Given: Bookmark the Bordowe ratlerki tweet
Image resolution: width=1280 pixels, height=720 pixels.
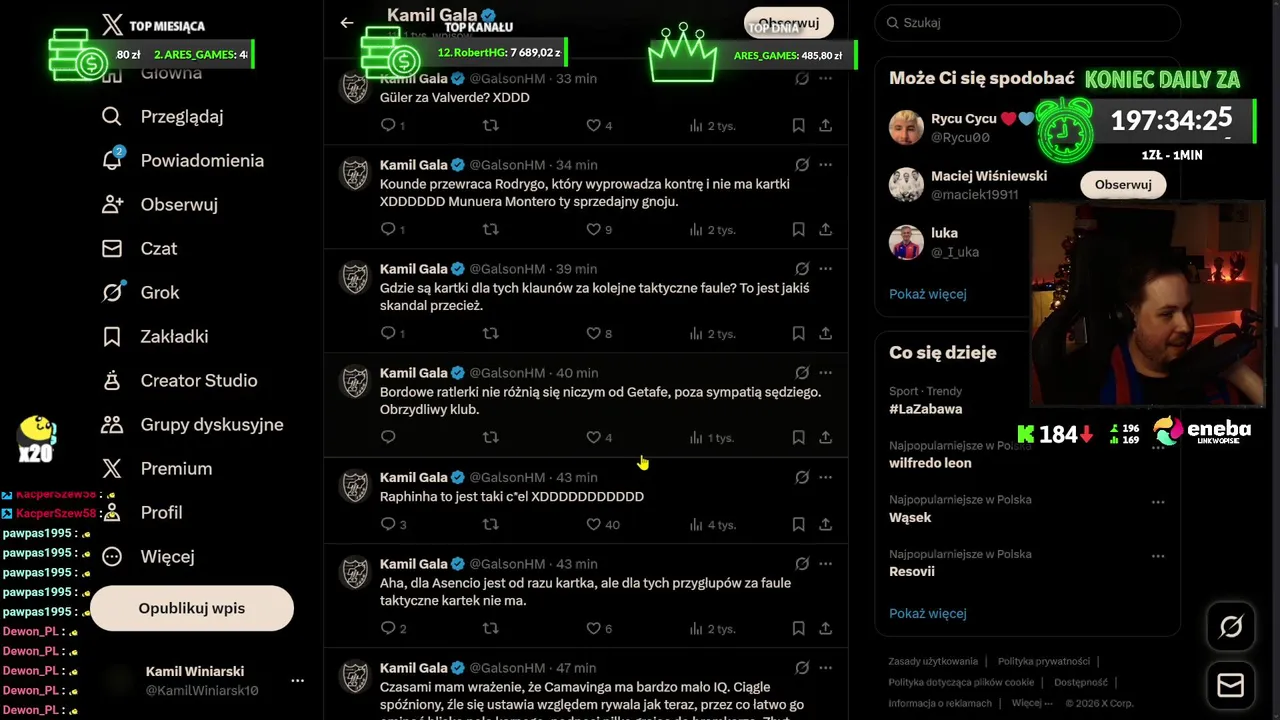Looking at the screenshot, I should coord(798,437).
